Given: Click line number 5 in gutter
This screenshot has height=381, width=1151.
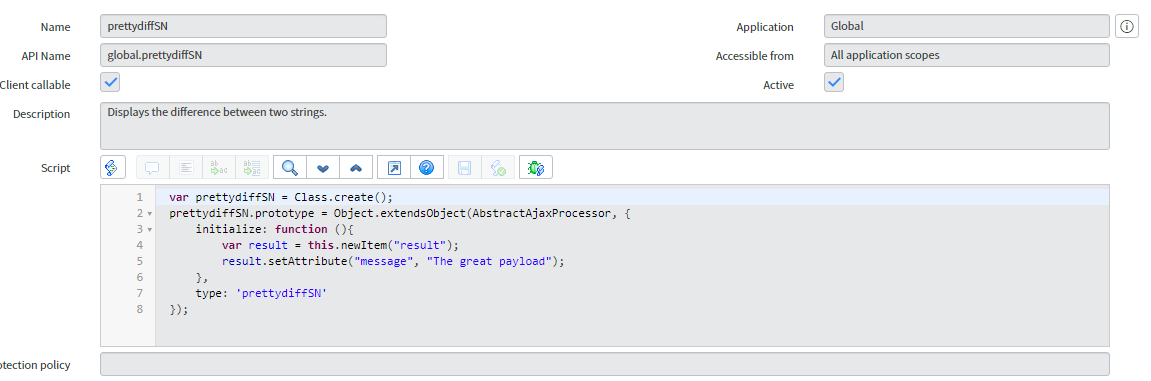Looking at the screenshot, I should (x=139, y=261).
